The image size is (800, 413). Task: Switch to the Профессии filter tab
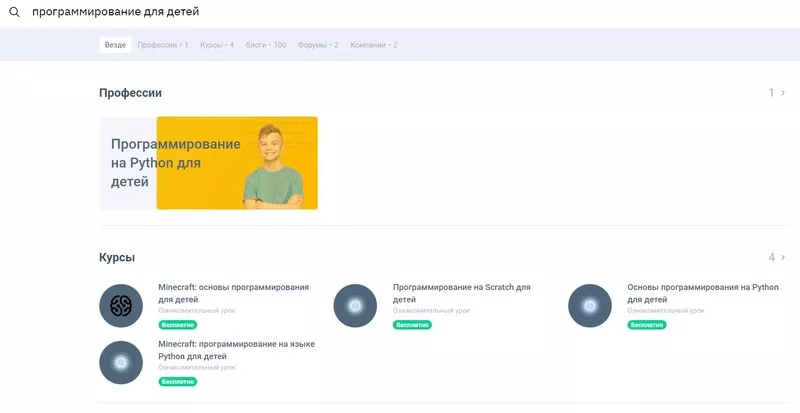[x=162, y=45]
